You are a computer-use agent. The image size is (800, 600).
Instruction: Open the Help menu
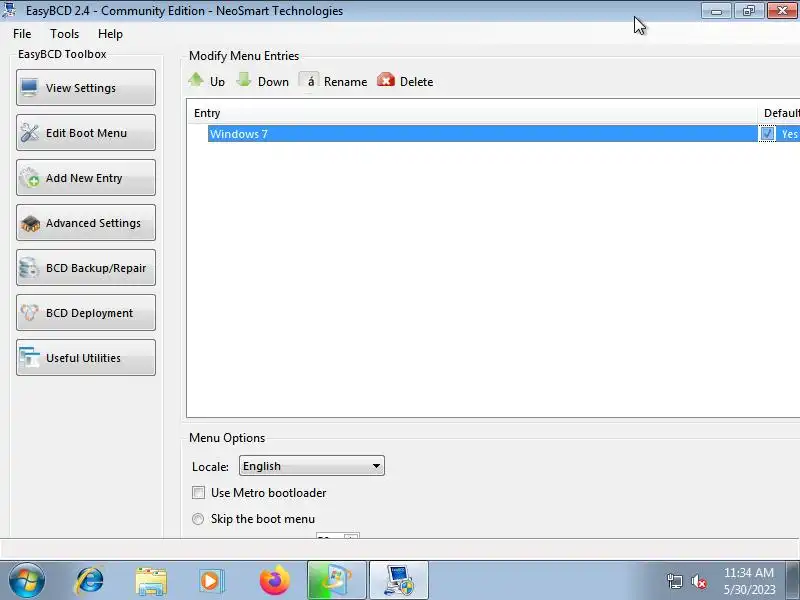pos(110,34)
